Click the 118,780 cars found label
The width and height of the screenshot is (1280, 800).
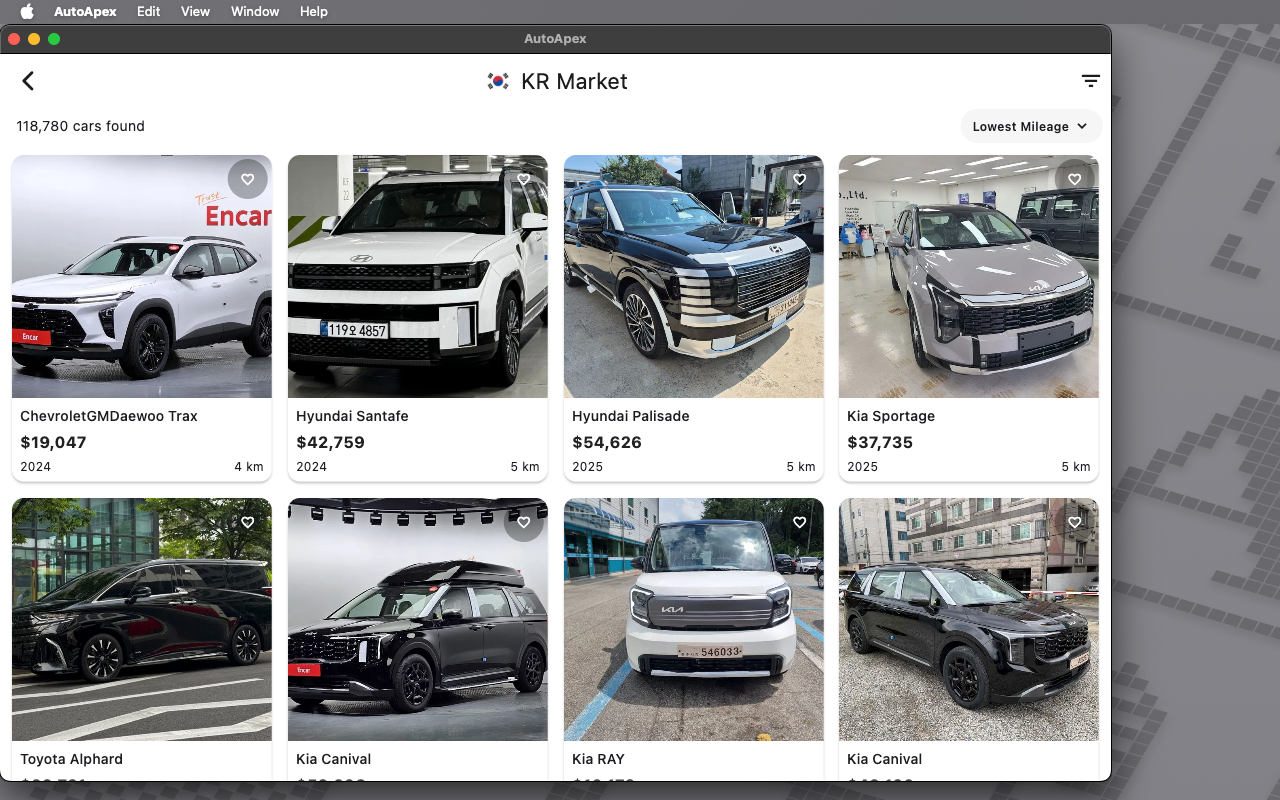pos(80,126)
